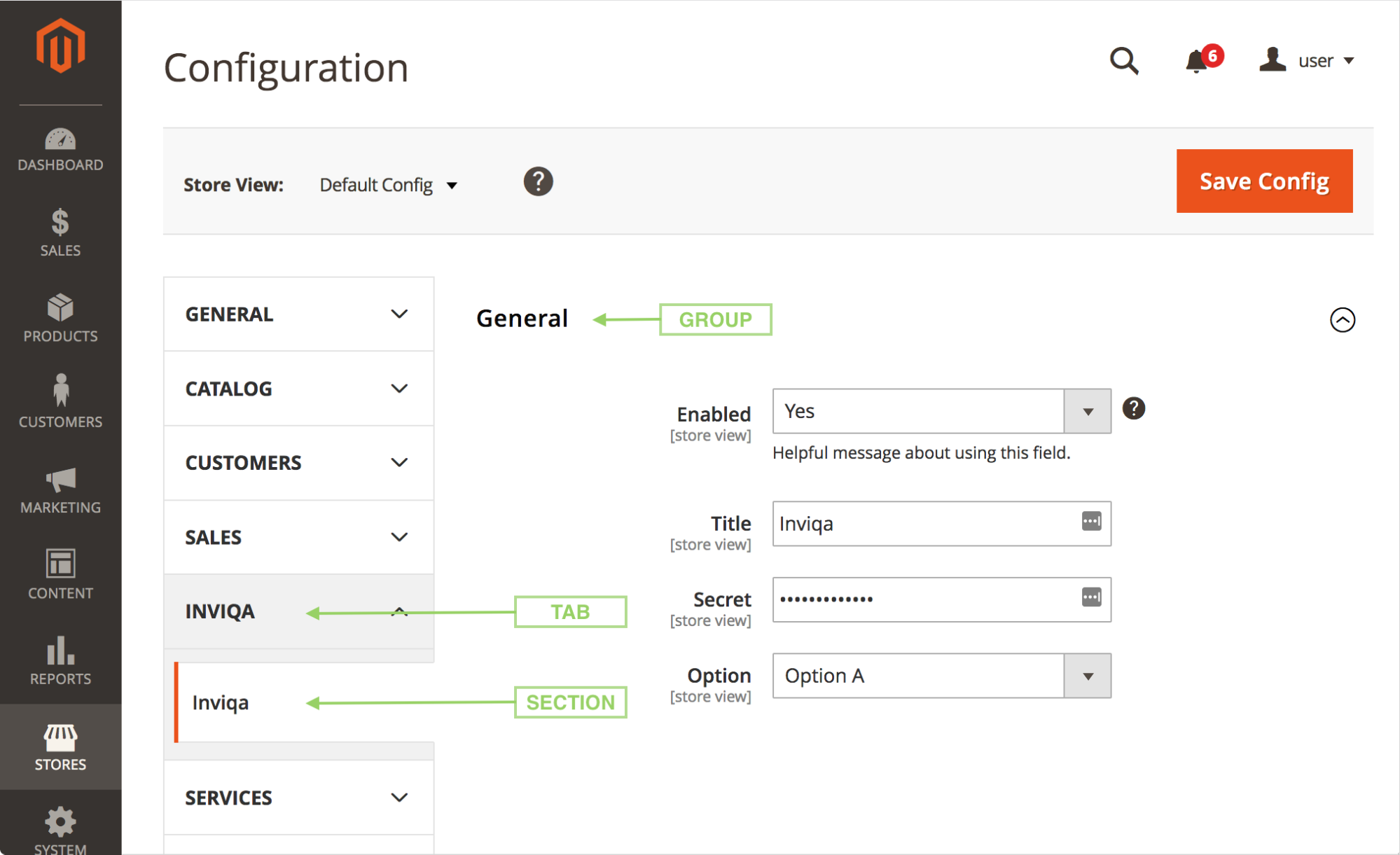Select the SERVICES config tab label
This screenshot has width=1400, height=855.
(x=228, y=798)
